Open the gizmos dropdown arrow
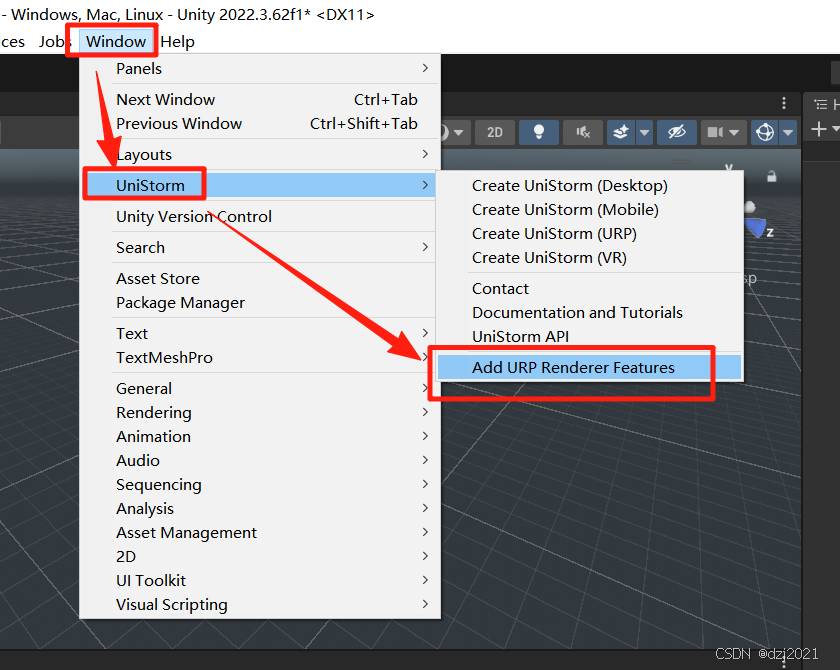Screen dimensions: 840x670 pos(788,132)
